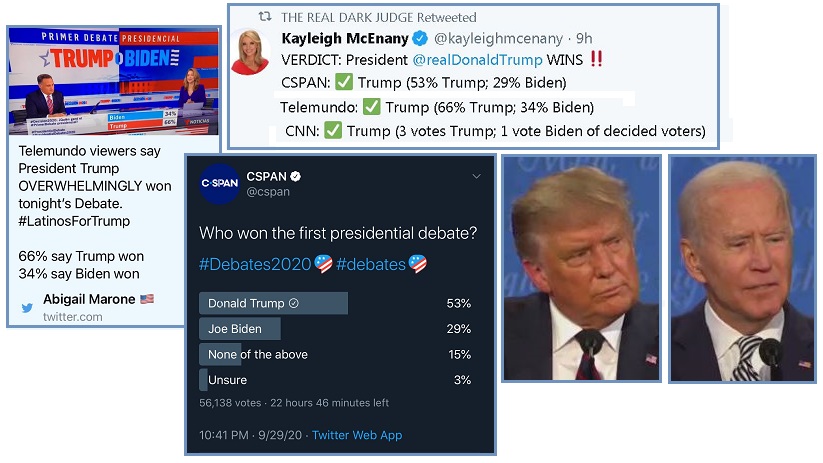Click the Donald Trump 53% poll bar

pos(273,303)
